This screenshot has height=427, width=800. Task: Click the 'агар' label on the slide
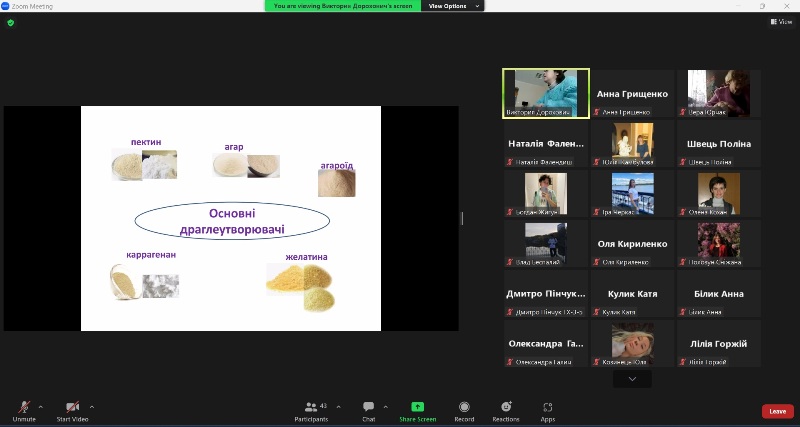tap(234, 147)
